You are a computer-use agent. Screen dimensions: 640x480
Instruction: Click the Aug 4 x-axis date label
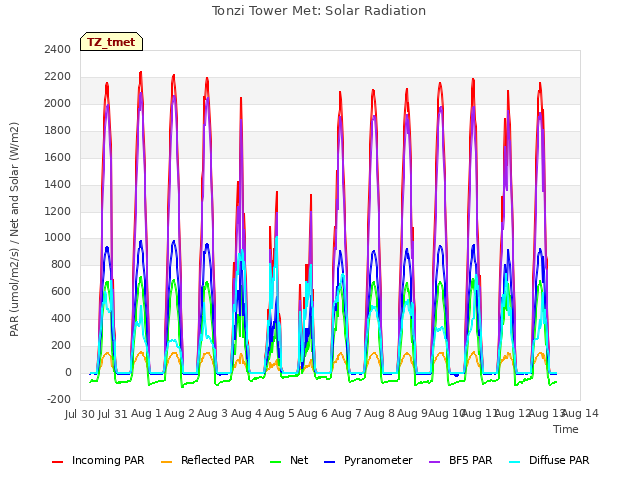coord(246,414)
